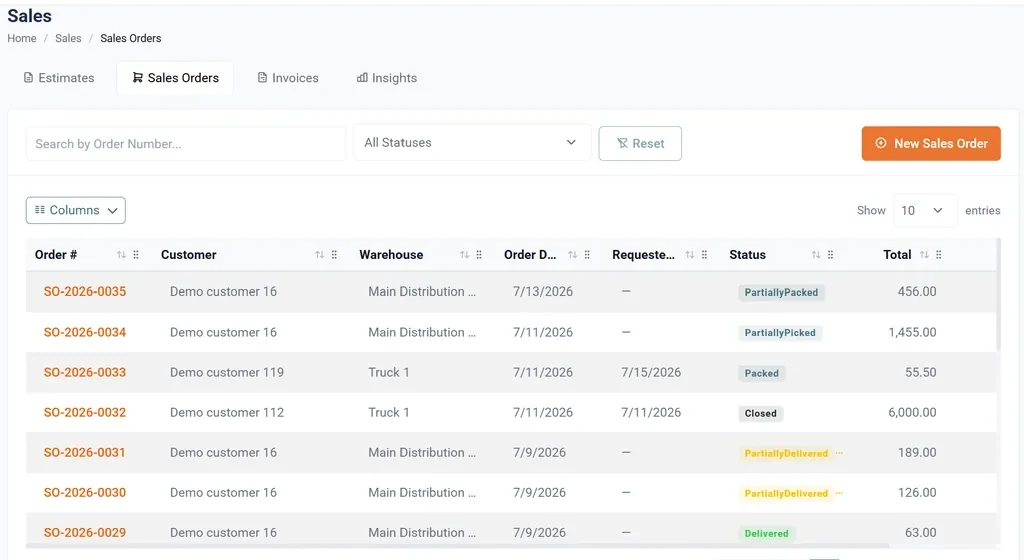This screenshot has height=560, width=1024.
Task: Open order SO-2026-0034
Action: pos(85,332)
